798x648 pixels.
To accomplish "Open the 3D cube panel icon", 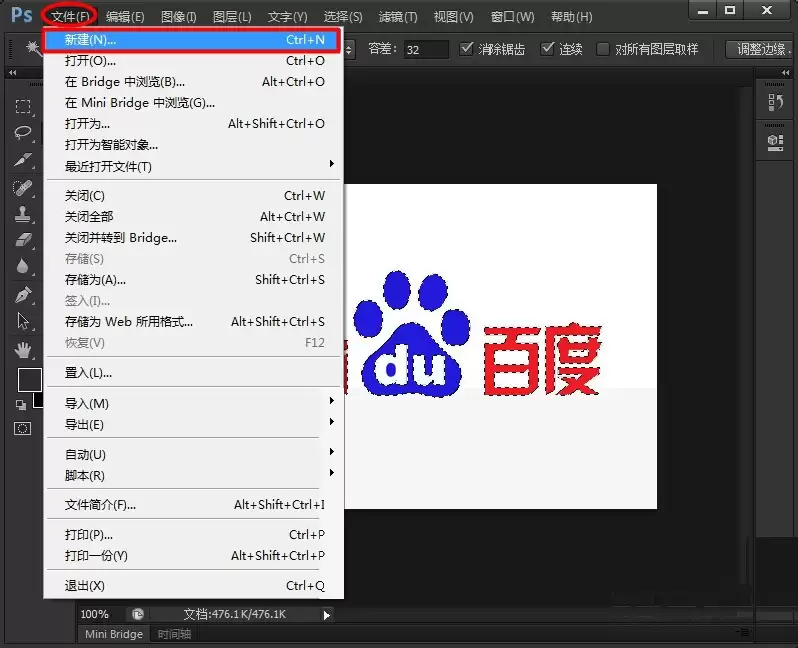I will (x=776, y=142).
